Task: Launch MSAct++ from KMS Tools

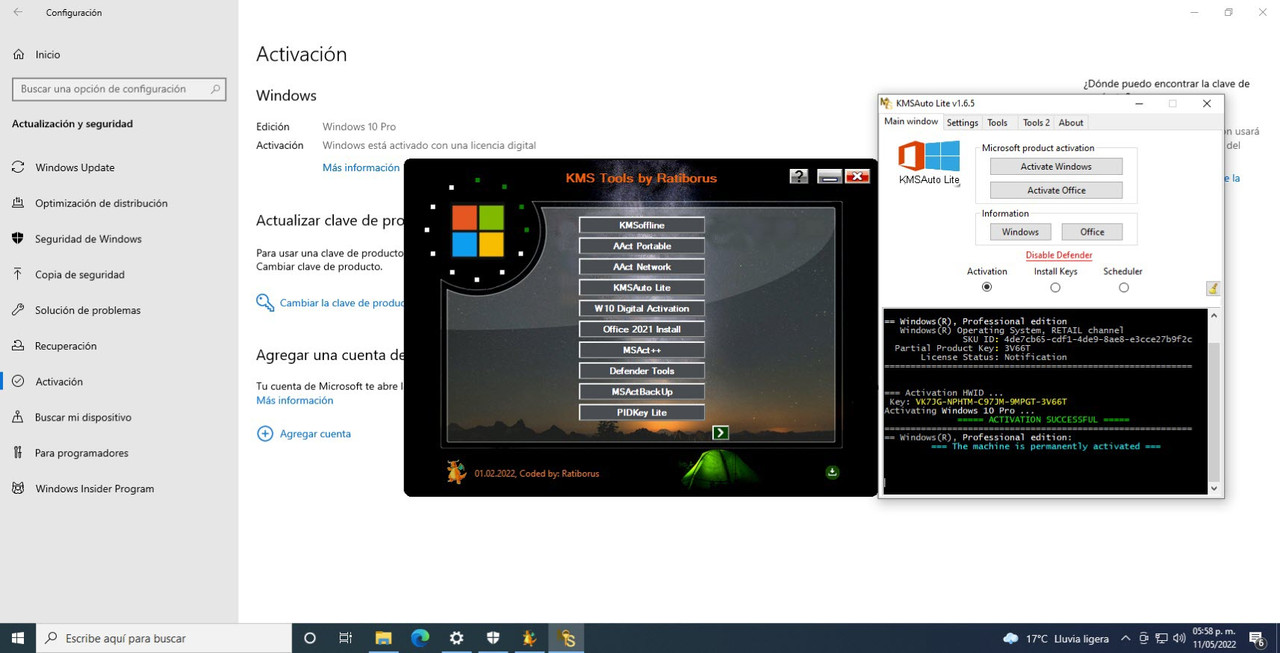Action: (641, 350)
